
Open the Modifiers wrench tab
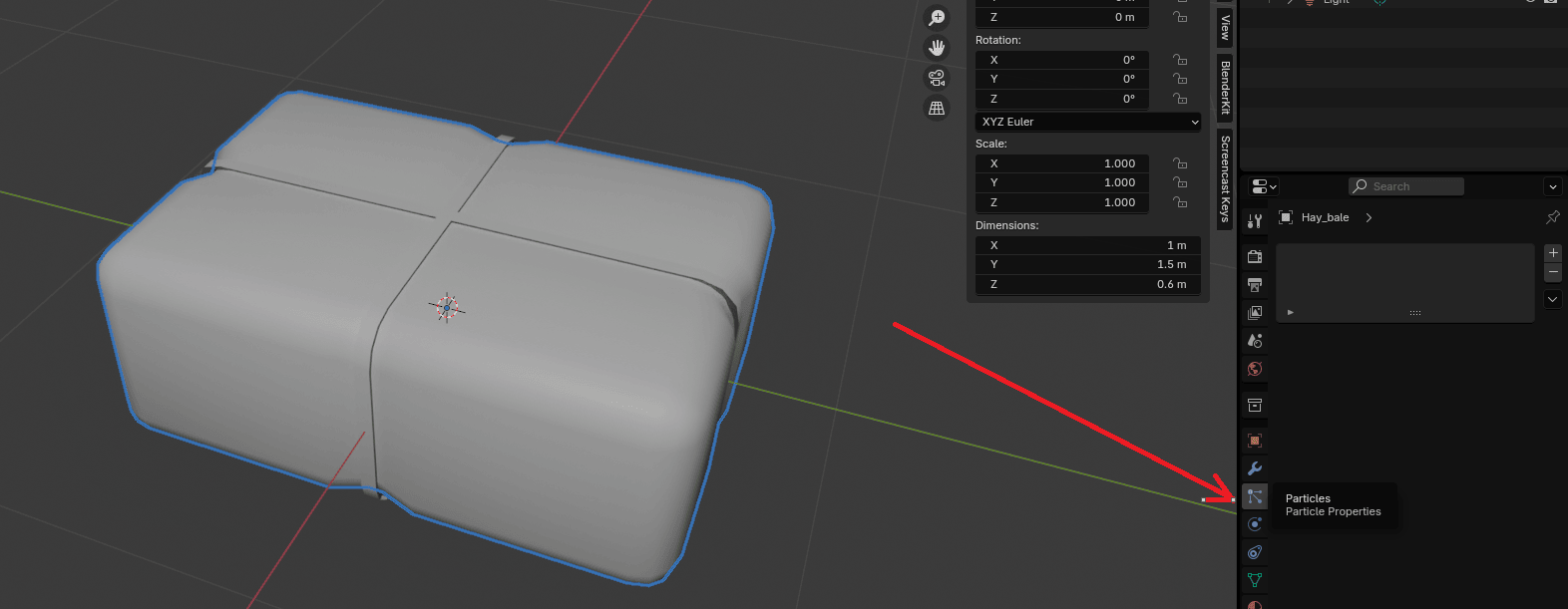1255,468
